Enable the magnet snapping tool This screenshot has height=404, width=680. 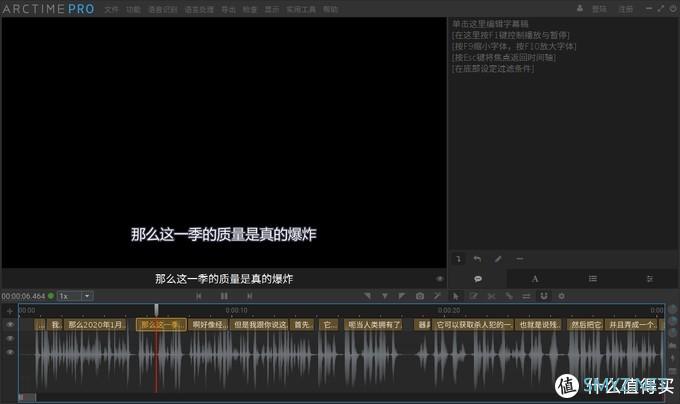pyautogui.click(x=544, y=296)
